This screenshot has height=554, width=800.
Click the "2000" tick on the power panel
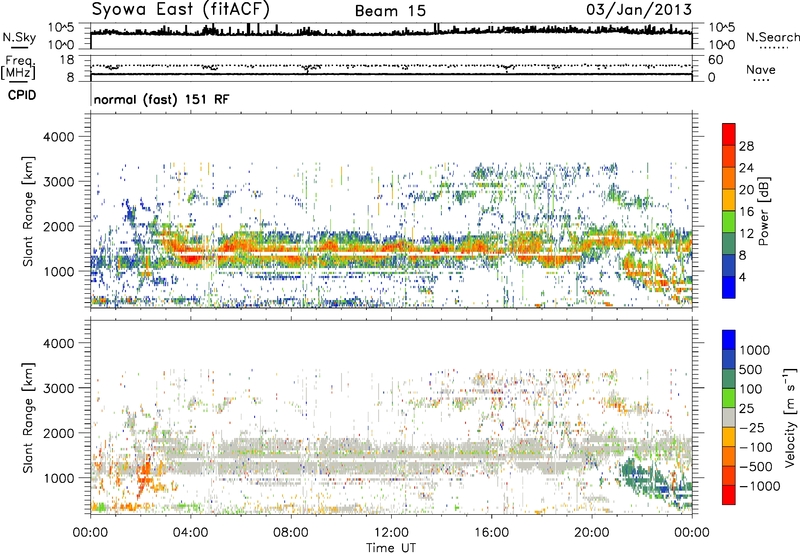(58, 226)
